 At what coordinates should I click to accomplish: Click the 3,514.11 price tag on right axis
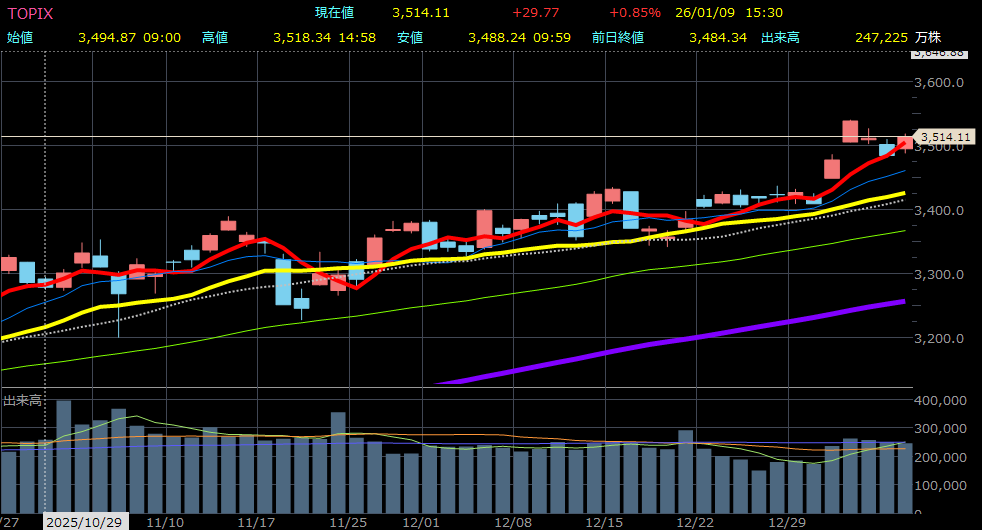[x=945, y=136]
